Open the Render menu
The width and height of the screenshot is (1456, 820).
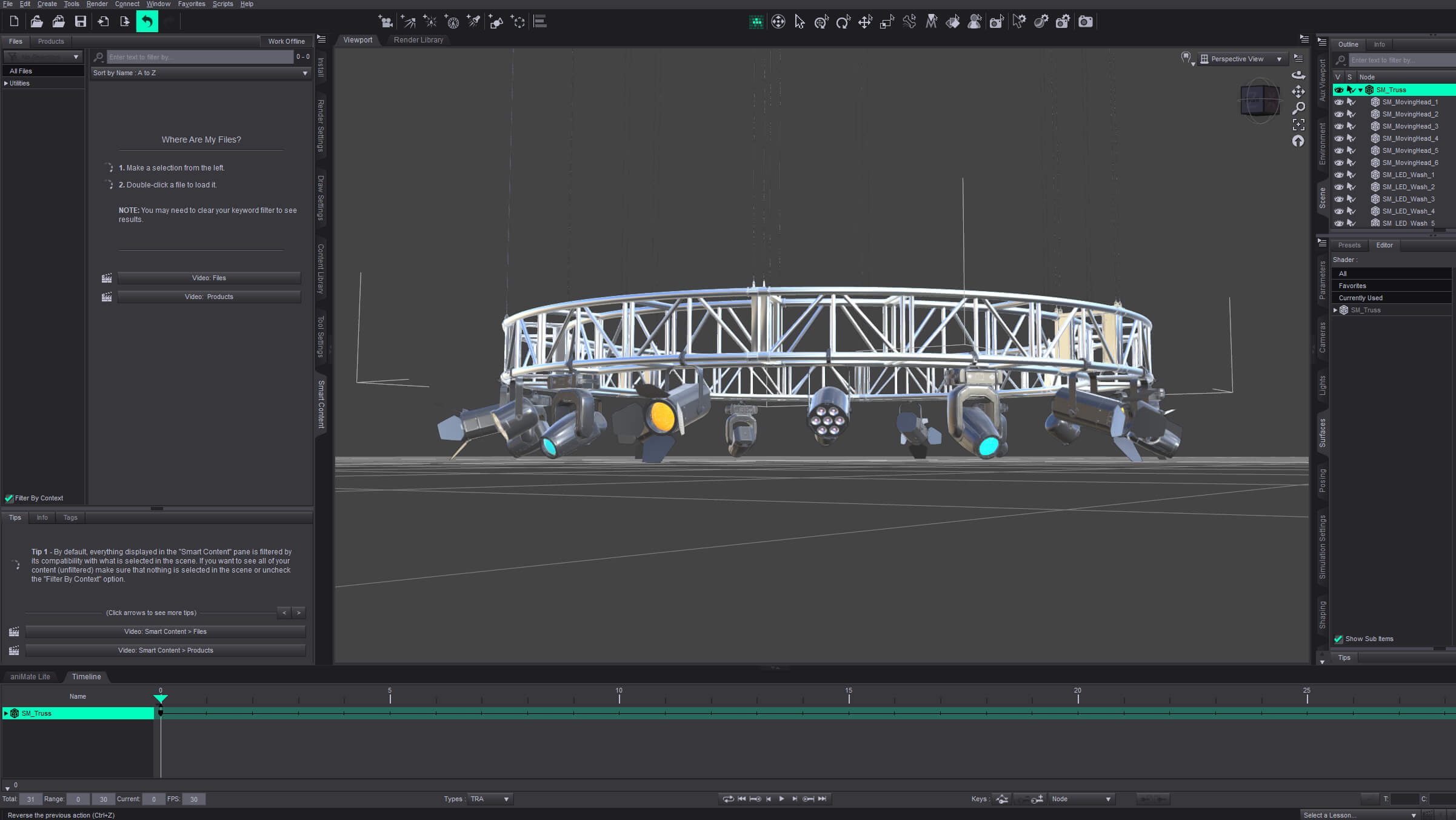97,4
